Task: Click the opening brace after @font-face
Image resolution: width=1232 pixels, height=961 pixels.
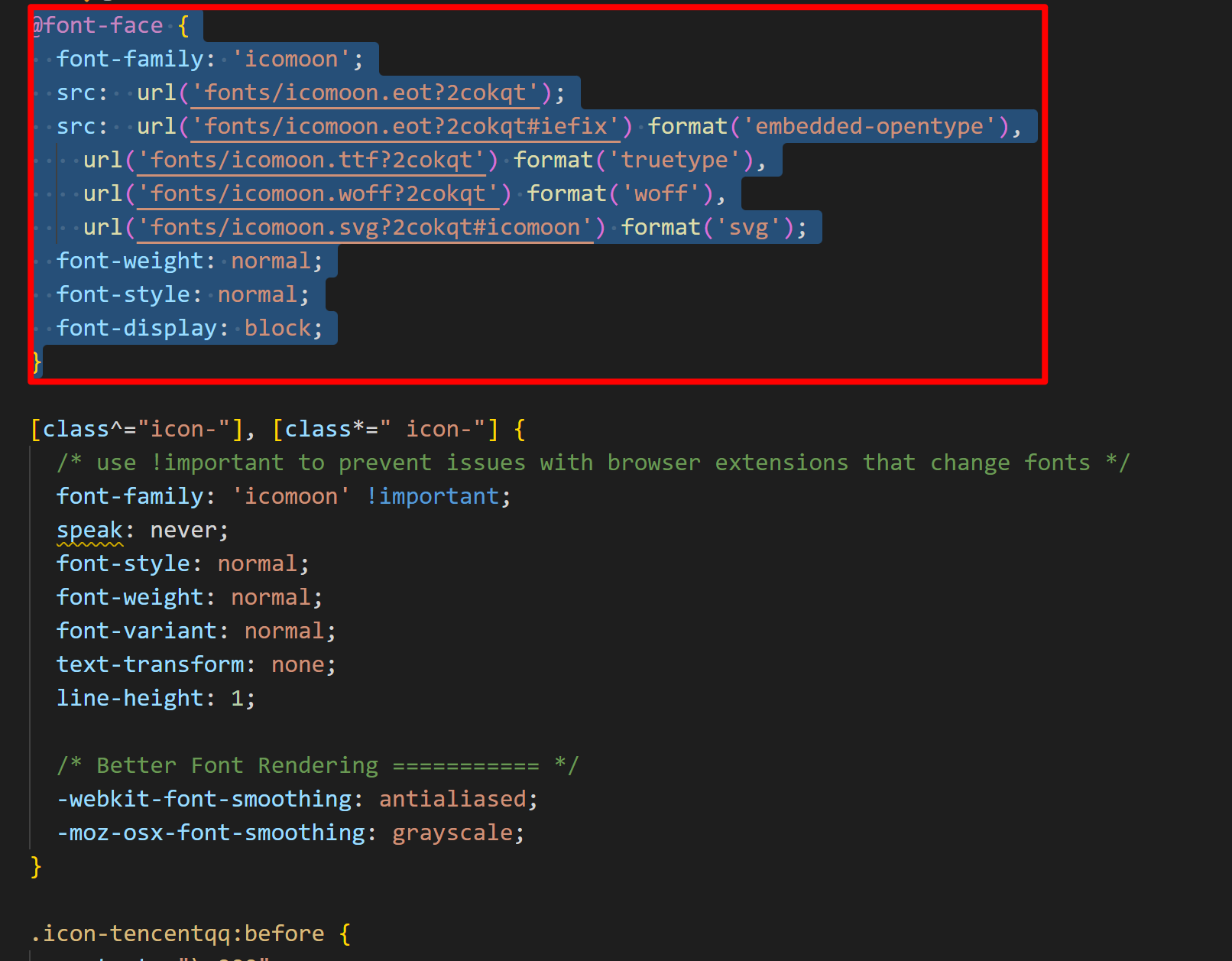Action: 183,25
